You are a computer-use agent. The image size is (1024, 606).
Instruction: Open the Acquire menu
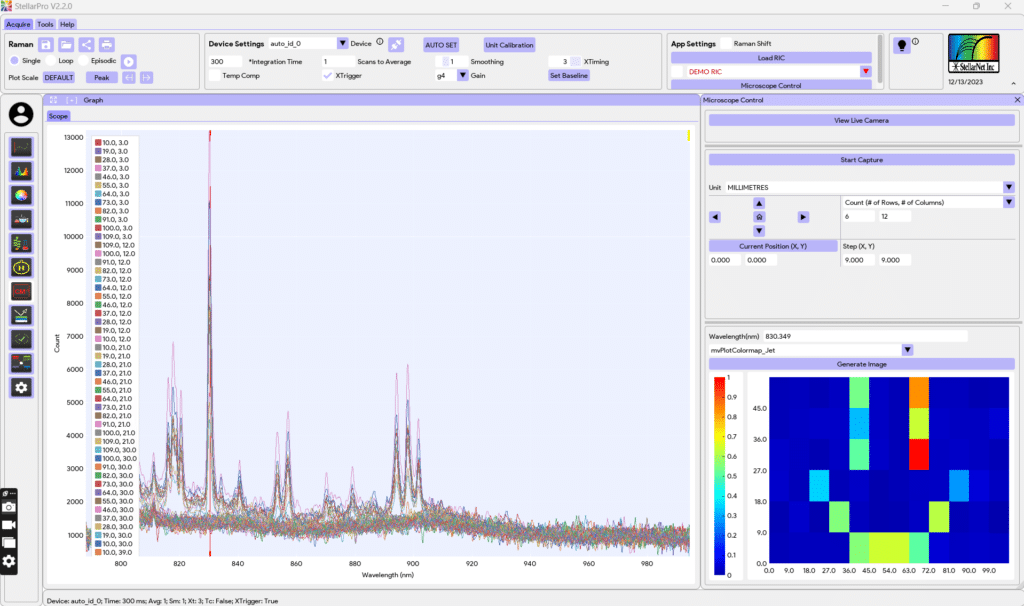18,24
